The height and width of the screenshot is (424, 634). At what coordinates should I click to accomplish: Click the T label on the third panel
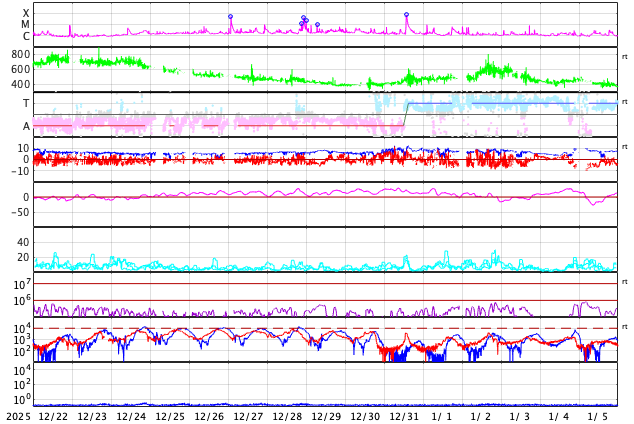click(x=26, y=103)
